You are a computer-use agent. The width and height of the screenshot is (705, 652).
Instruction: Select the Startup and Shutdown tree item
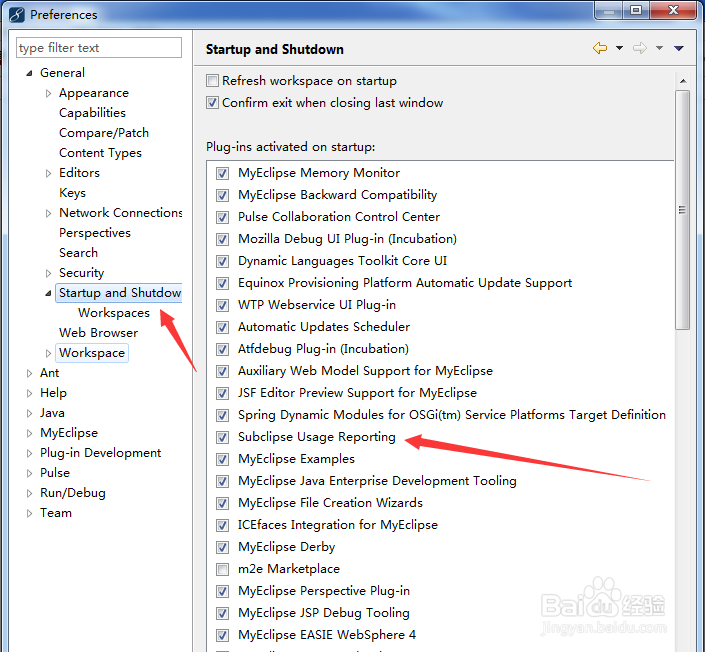(x=120, y=293)
